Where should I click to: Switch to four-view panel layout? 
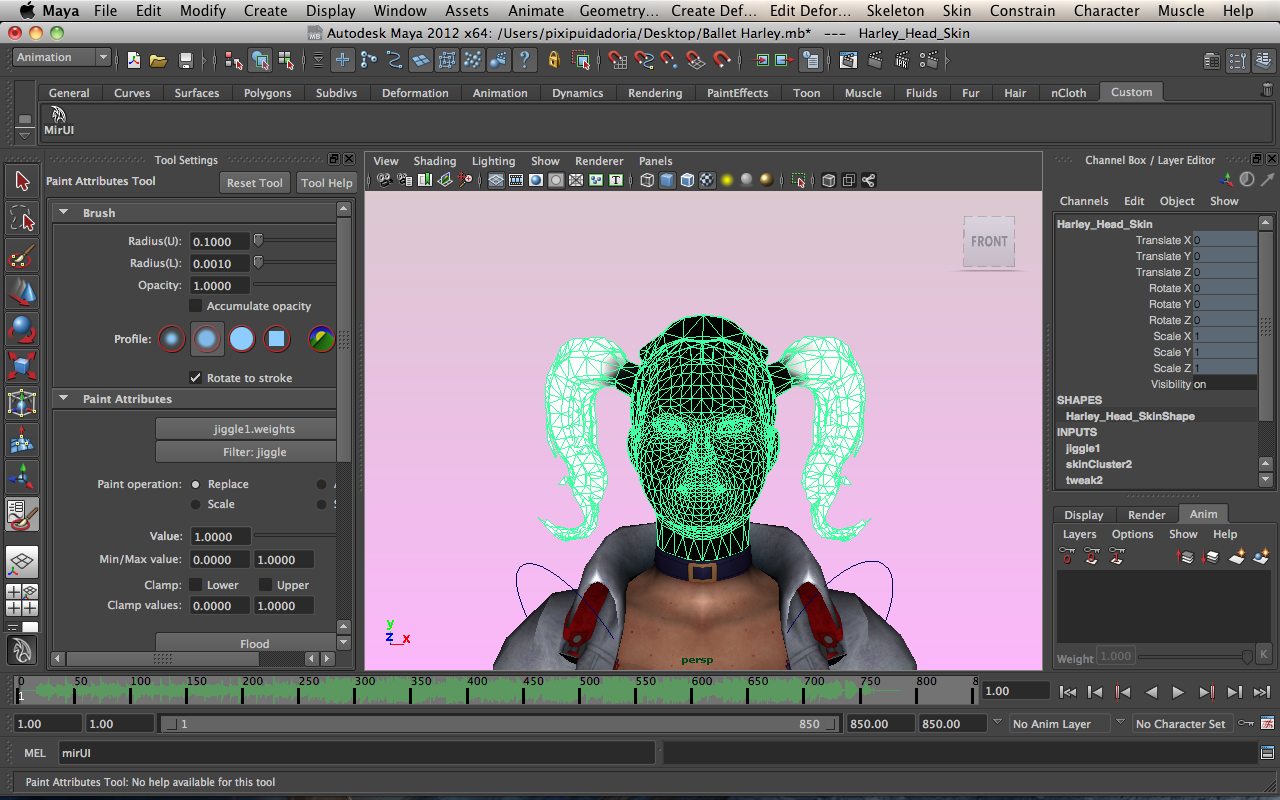click(x=22, y=600)
